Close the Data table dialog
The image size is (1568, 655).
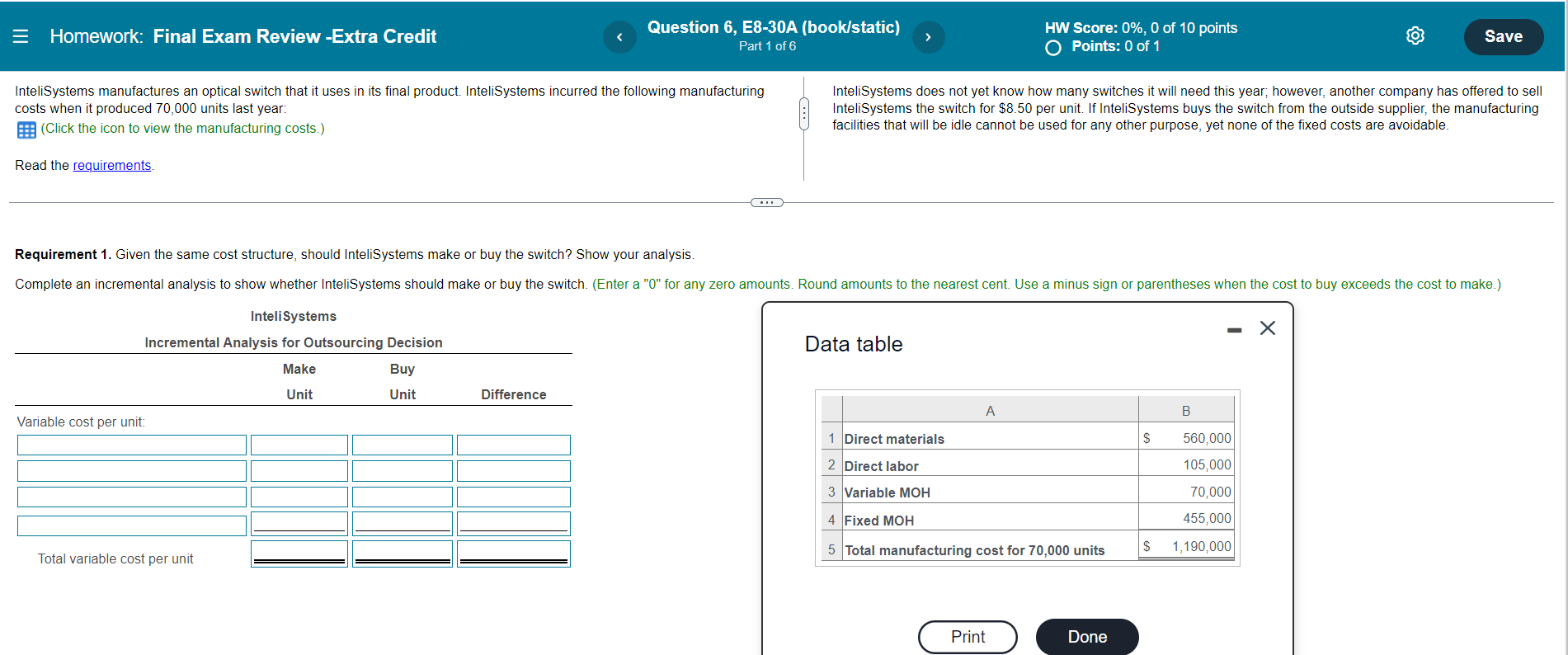(1268, 328)
